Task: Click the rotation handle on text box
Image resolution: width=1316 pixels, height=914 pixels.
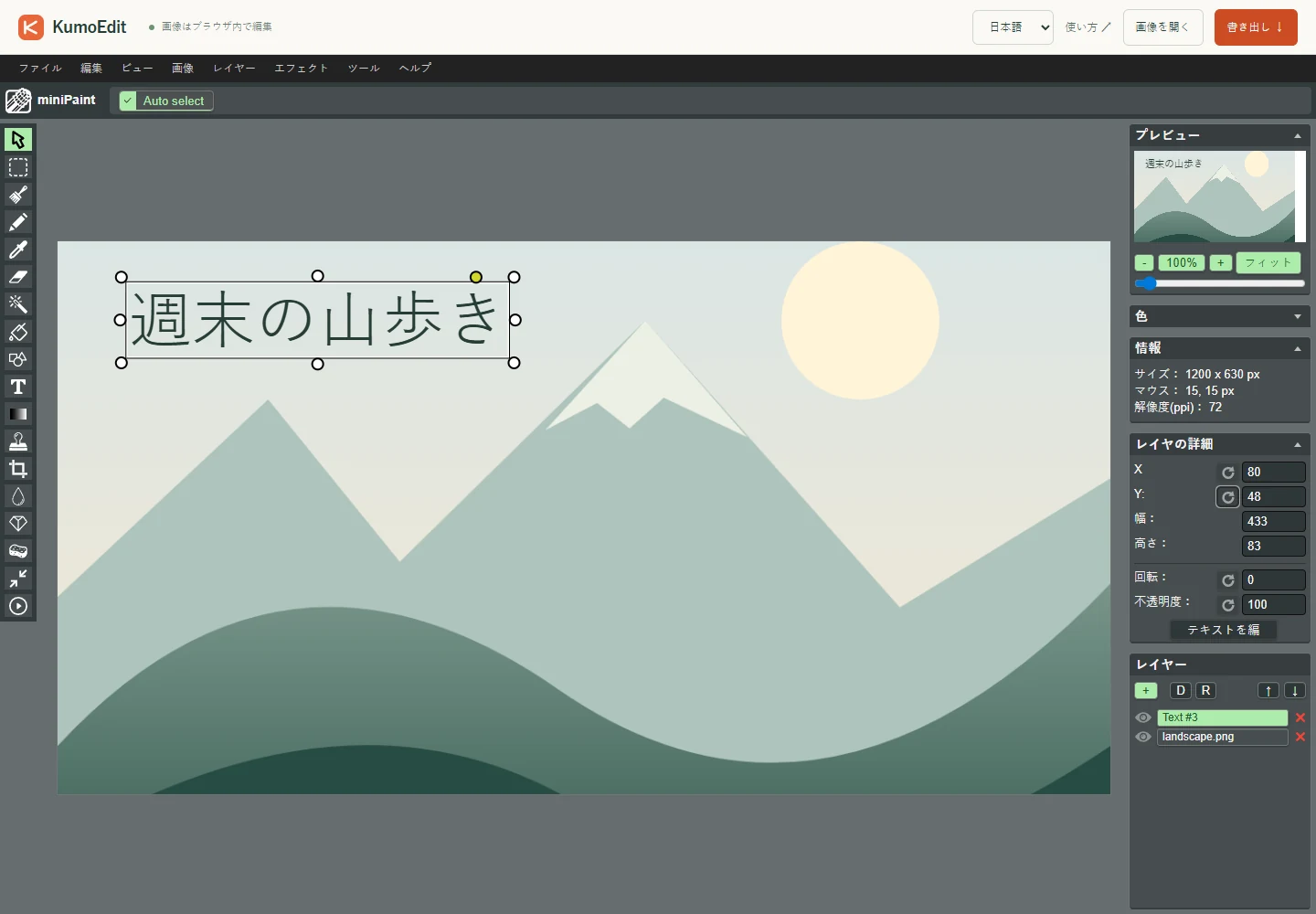Action: point(476,277)
